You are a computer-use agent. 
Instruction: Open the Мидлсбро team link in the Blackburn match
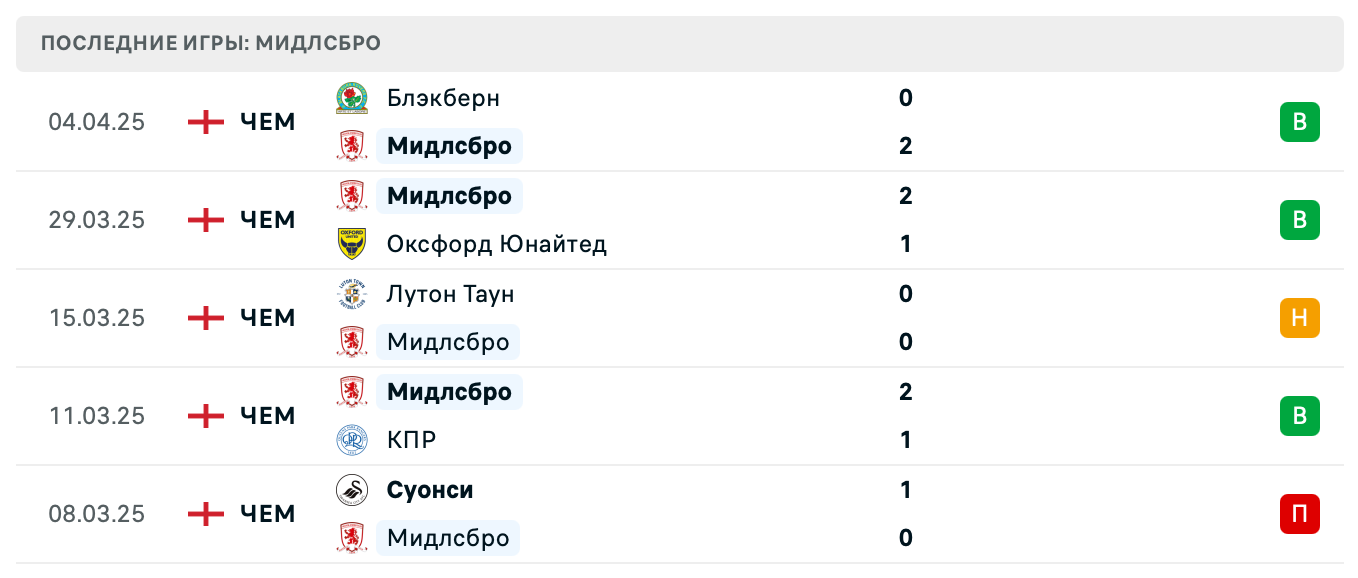point(449,146)
